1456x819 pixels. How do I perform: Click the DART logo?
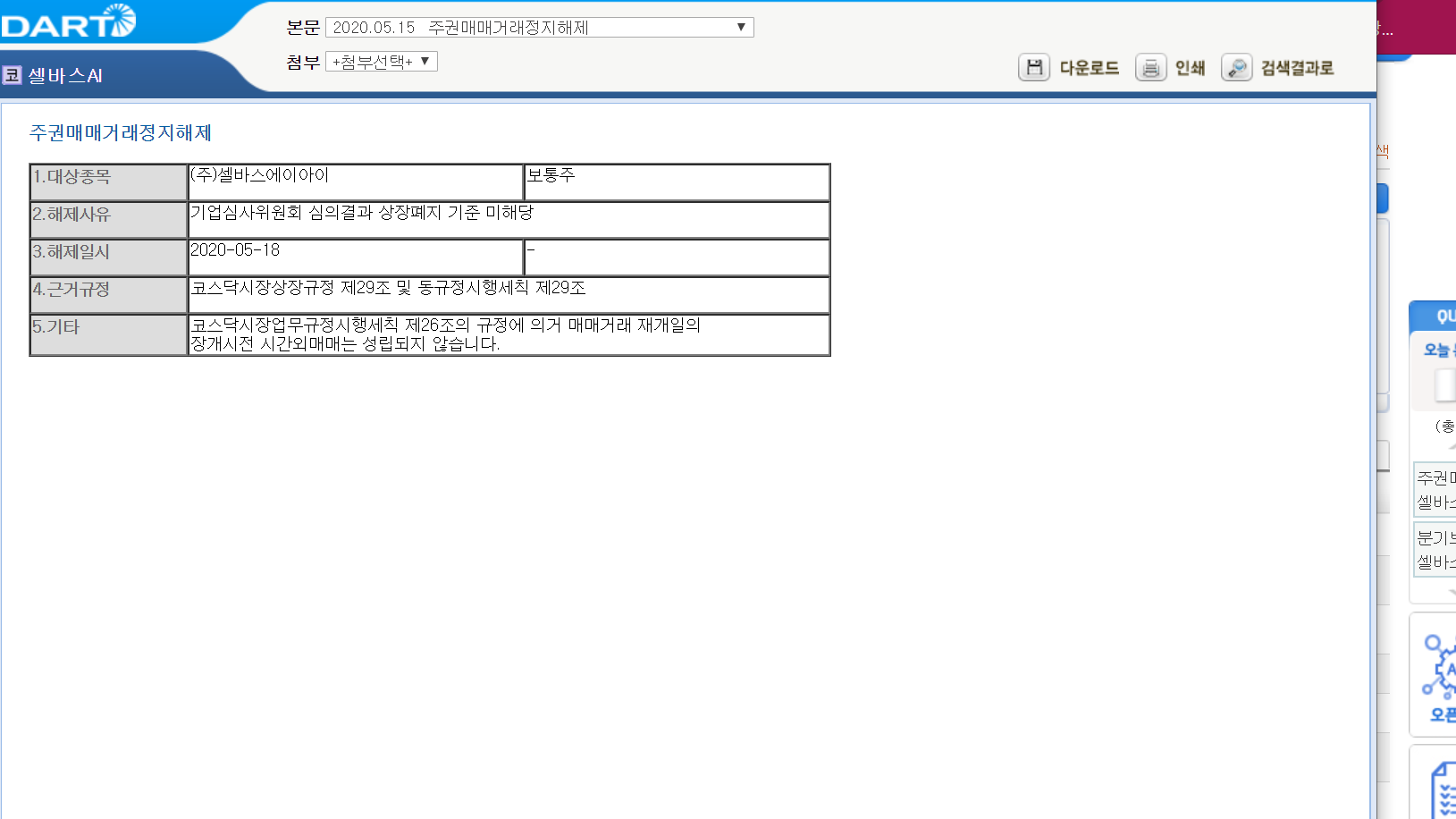tap(68, 21)
